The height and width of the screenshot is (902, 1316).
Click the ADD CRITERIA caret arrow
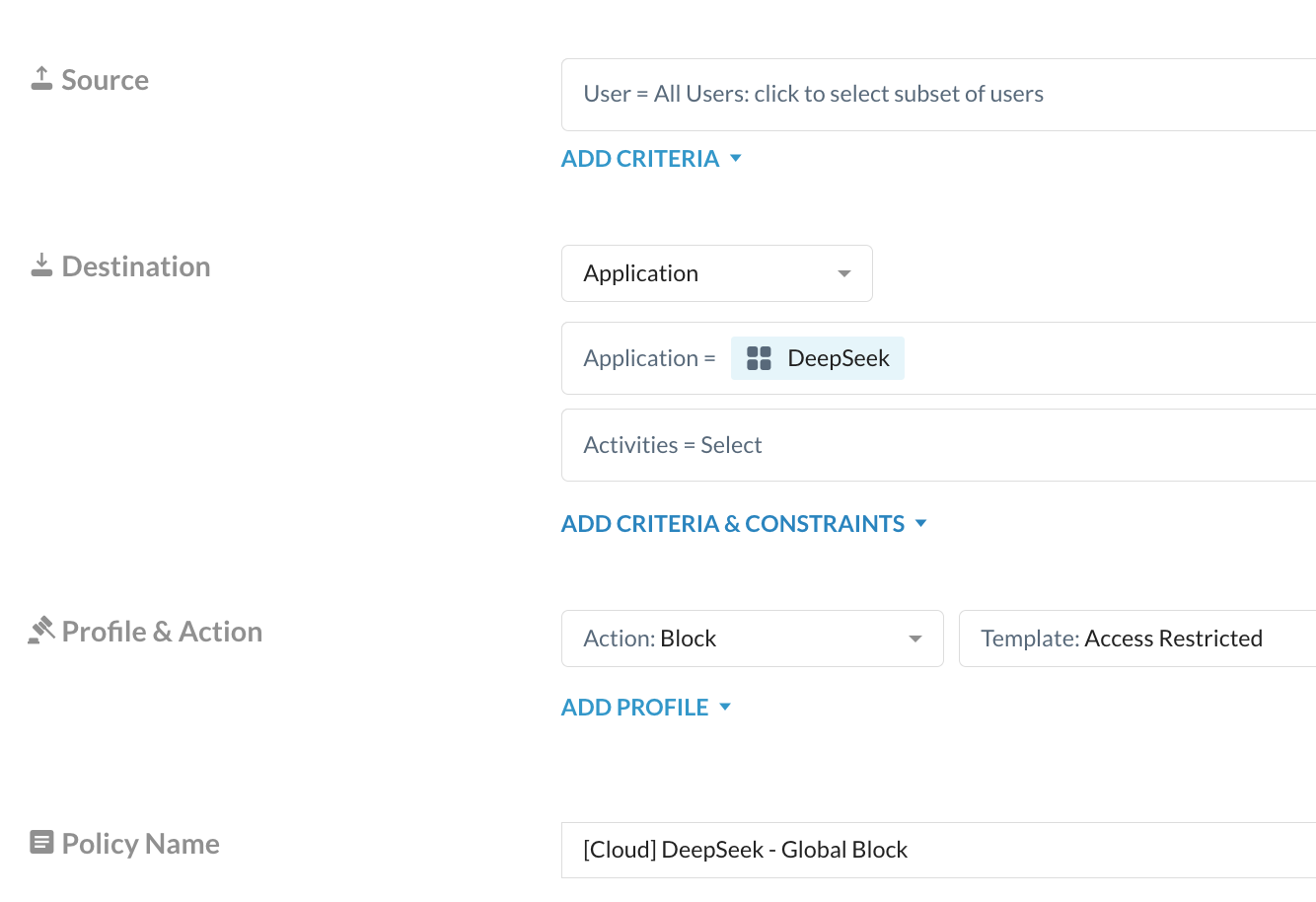(x=735, y=159)
